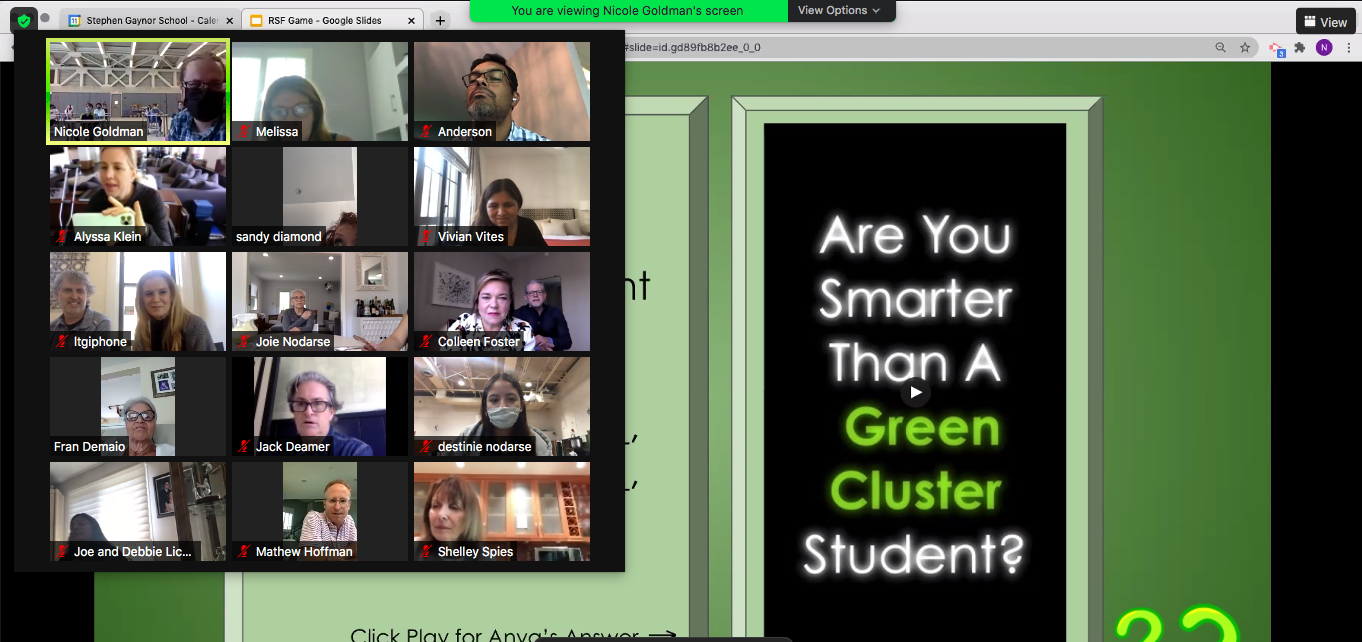The width and height of the screenshot is (1362, 642).
Task: Click the zoom magnifier icon in address bar
Action: point(1220,47)
